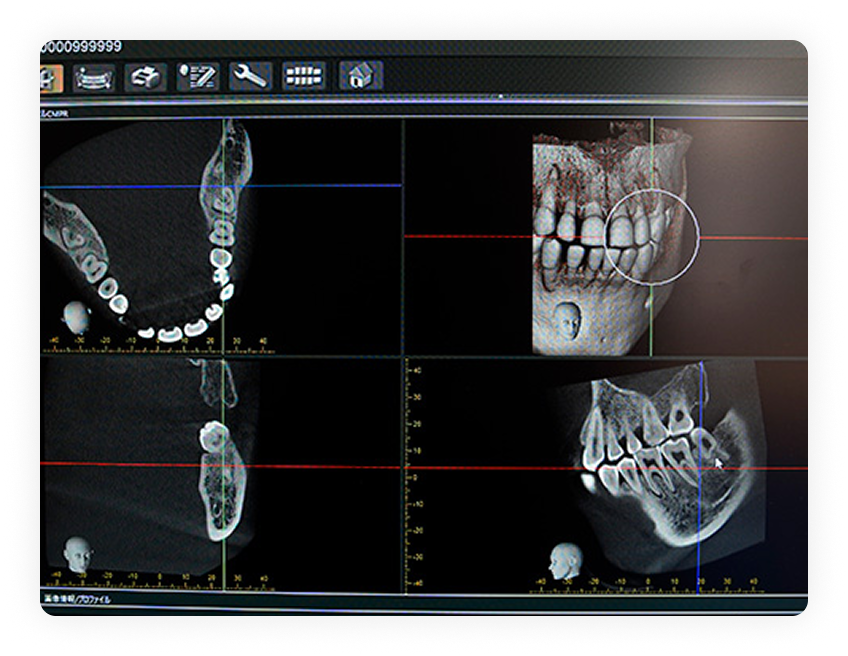
Task: Select orientation head in bottom-left coronal view
Action: pyautogui.click(x=75, y=553)
